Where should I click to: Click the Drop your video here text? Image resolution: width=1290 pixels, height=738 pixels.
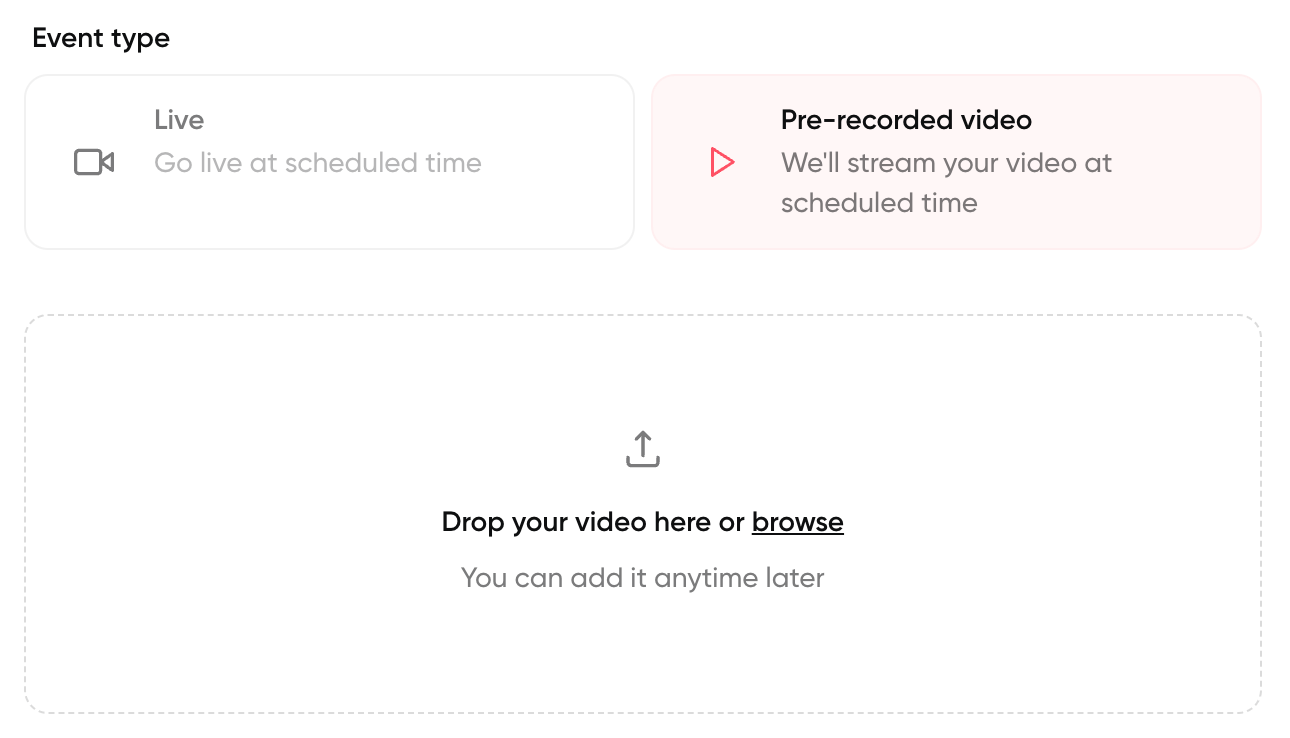tap(592, 521)
